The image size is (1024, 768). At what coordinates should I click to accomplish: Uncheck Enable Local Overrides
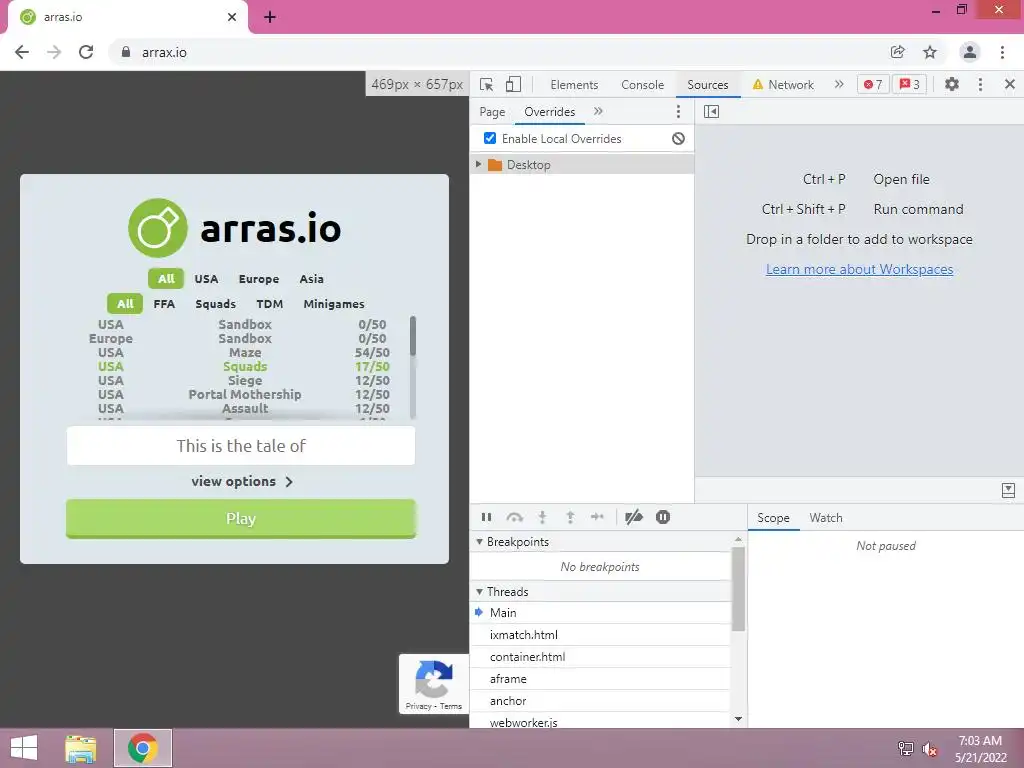(x=490, y=138)
